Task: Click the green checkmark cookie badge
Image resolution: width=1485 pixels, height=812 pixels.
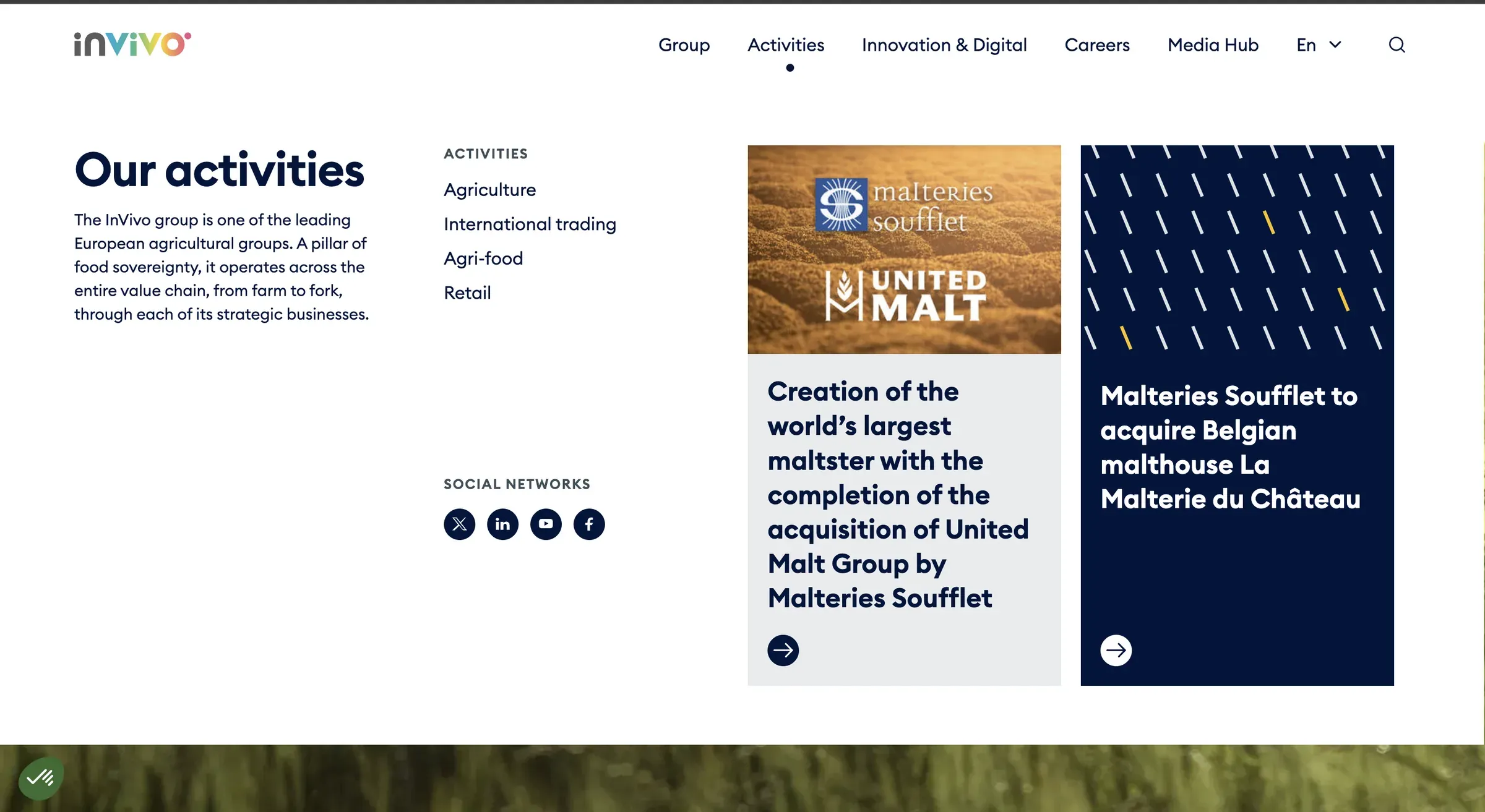Action: [x=41, y=778]
